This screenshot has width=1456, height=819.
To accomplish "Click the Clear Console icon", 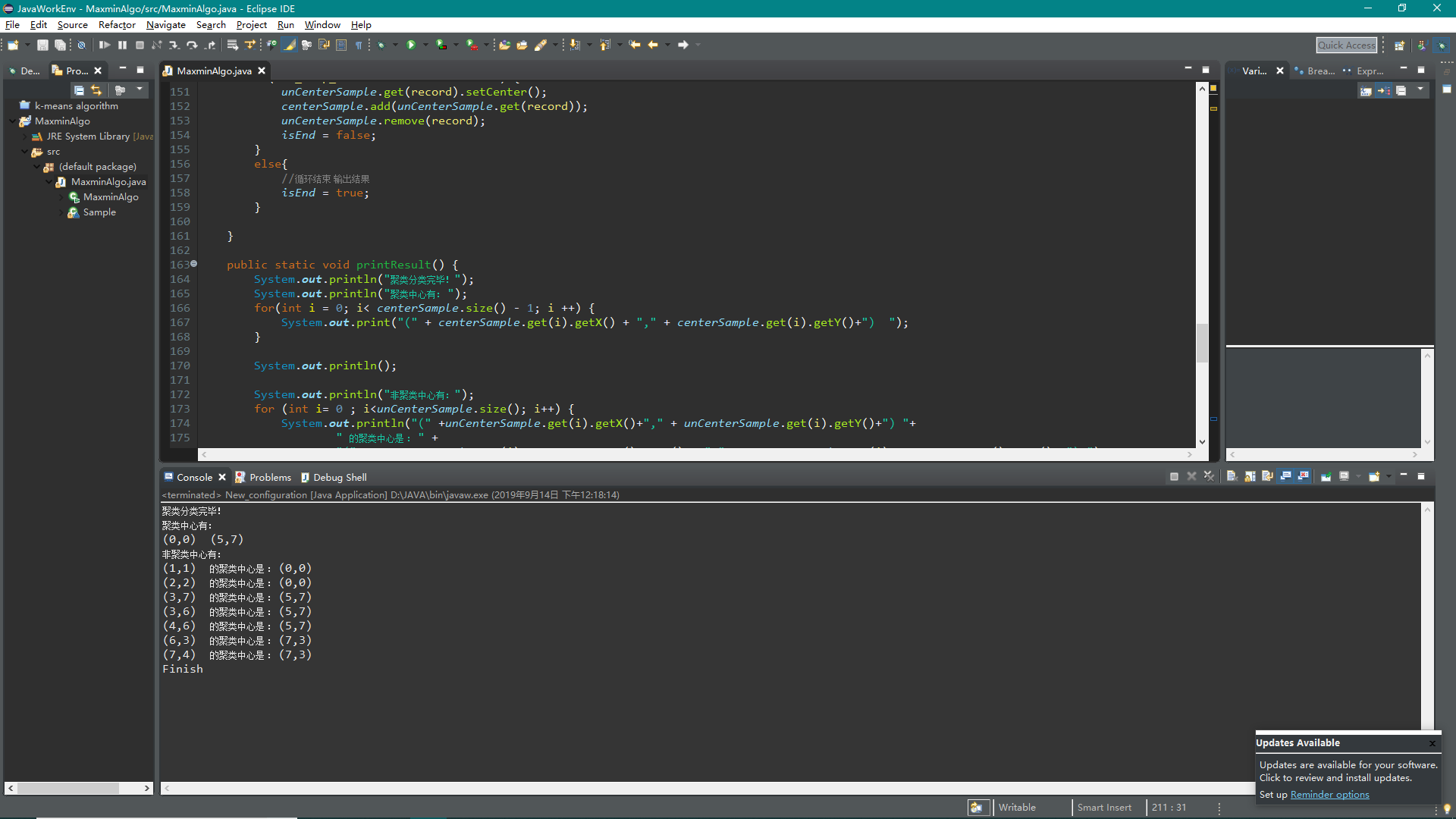I will 1232,477.
